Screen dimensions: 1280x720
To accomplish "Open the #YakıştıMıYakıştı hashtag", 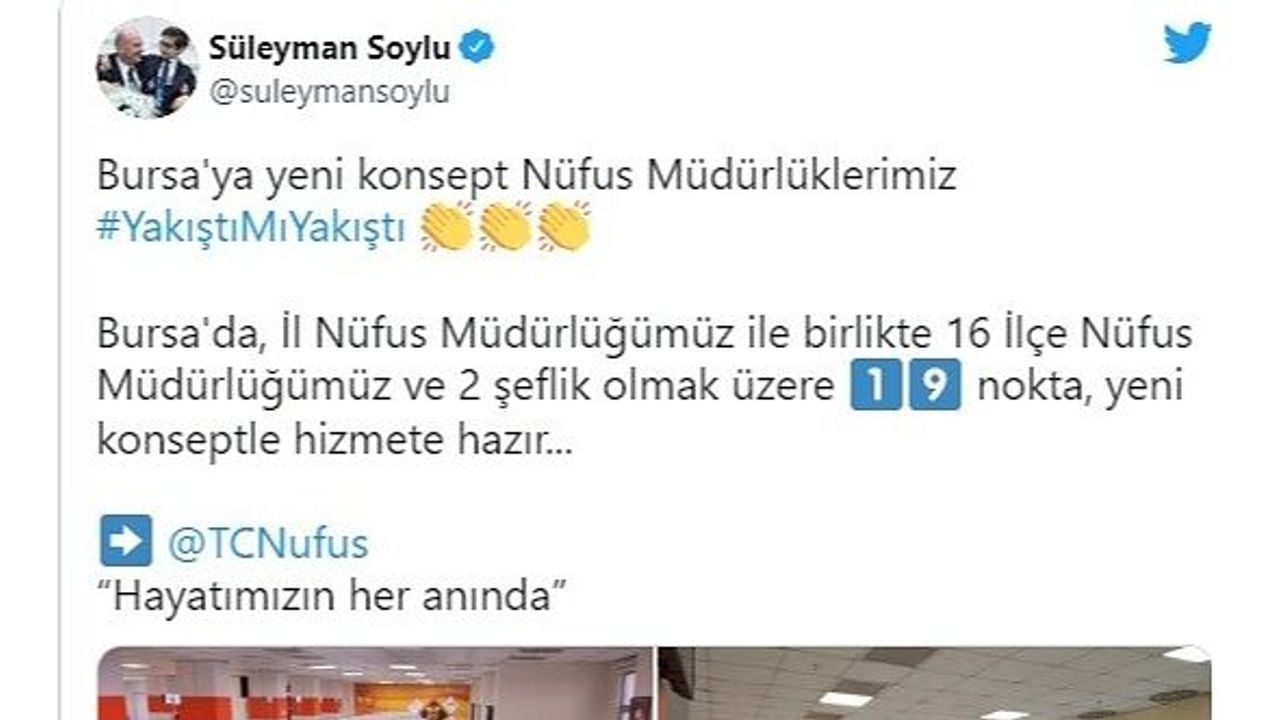I will [252, 228].
